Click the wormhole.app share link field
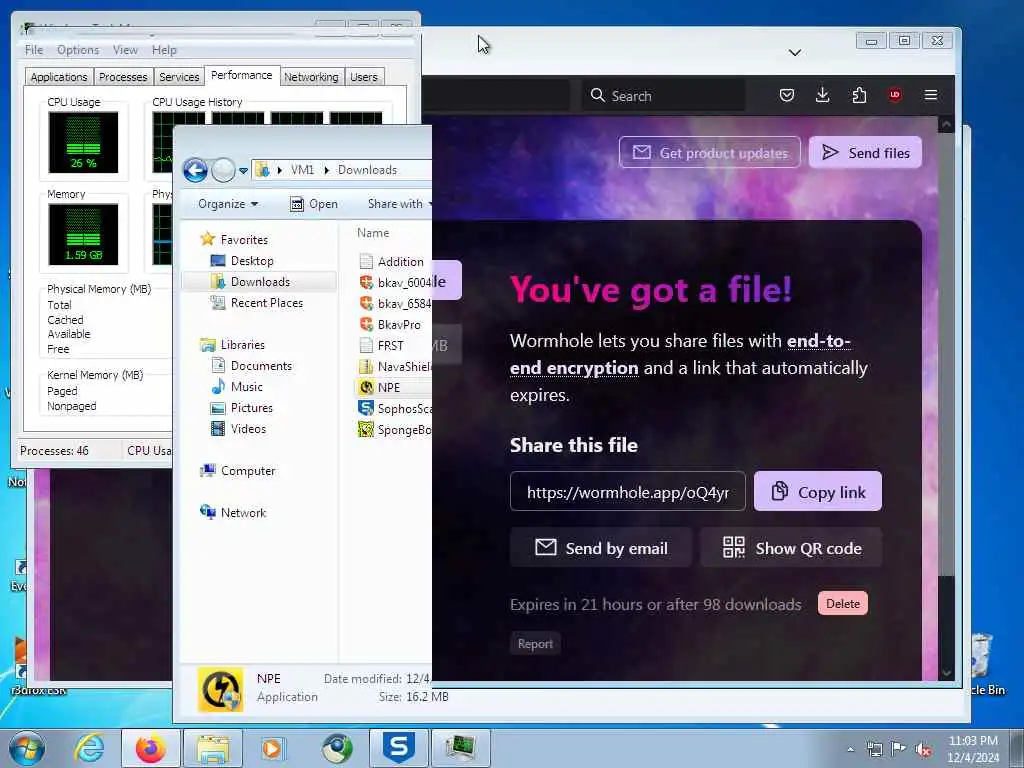 coord(628,492)
